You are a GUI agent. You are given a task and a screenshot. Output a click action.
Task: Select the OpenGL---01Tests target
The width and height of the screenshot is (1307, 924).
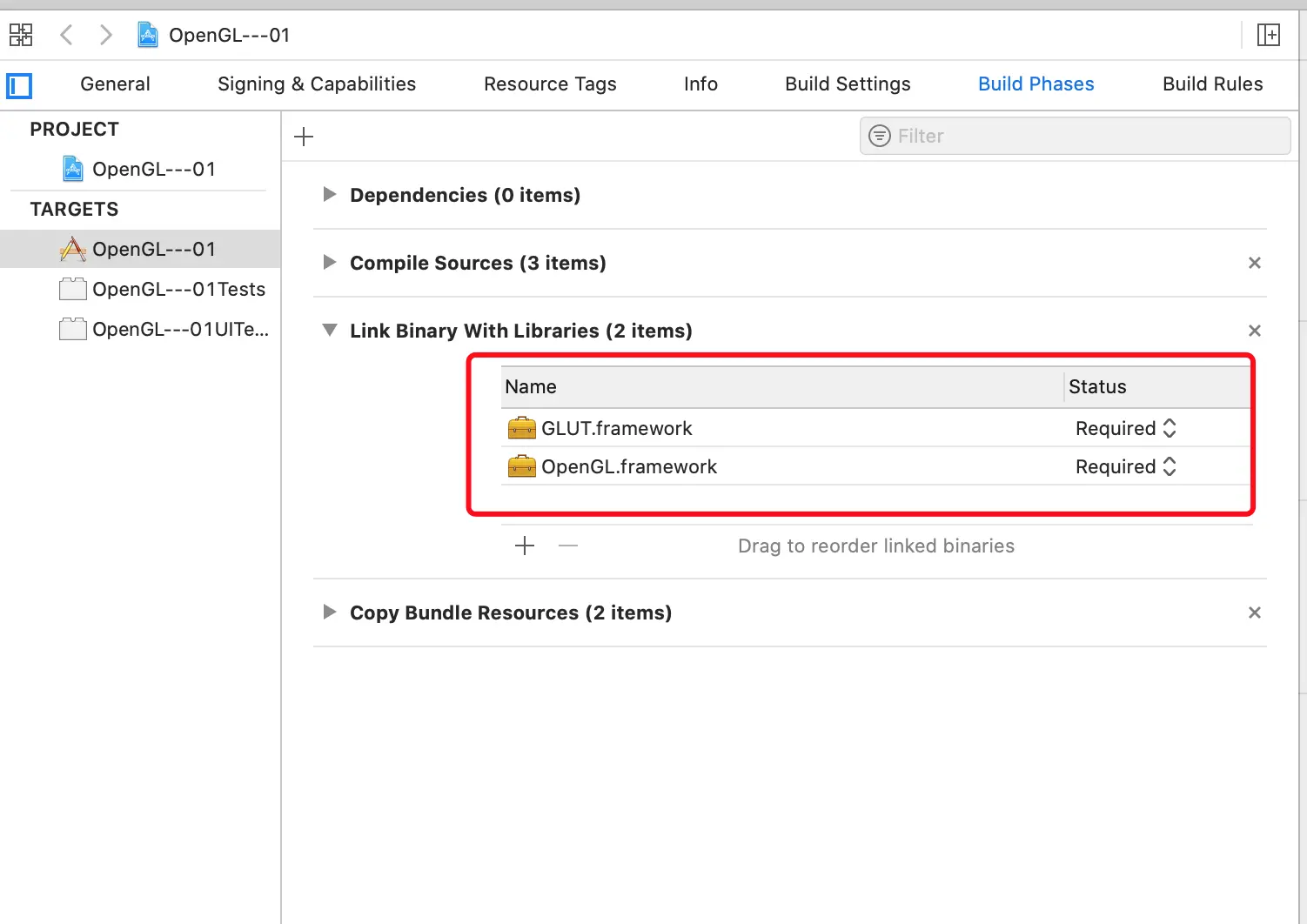click(x=178, y=289)
